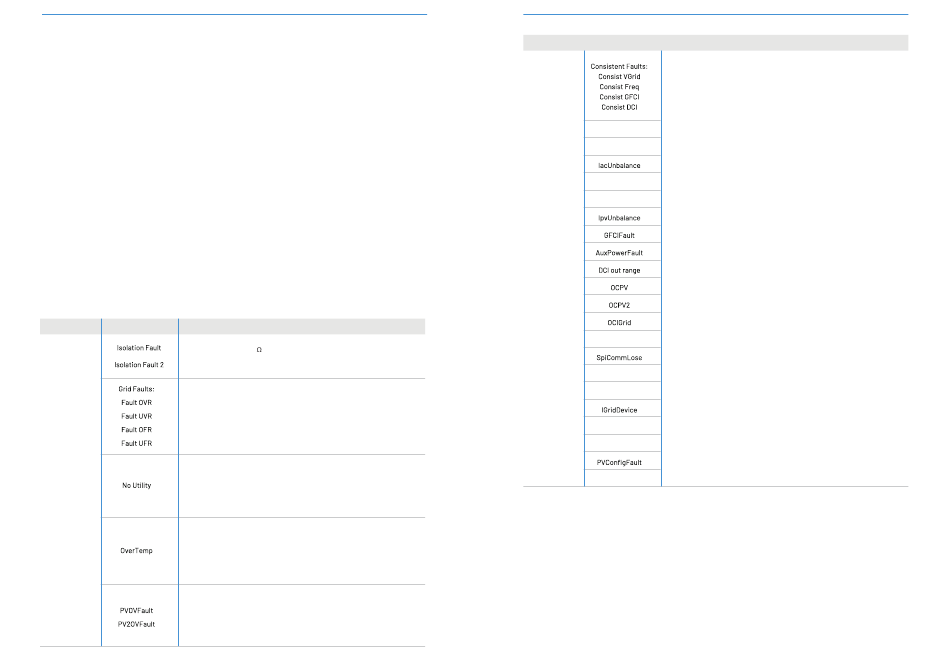This screenshot has width=950, height=655.
Task: Select the DCI out range cell
Action: pyautogui.click(x=621, y=270)
